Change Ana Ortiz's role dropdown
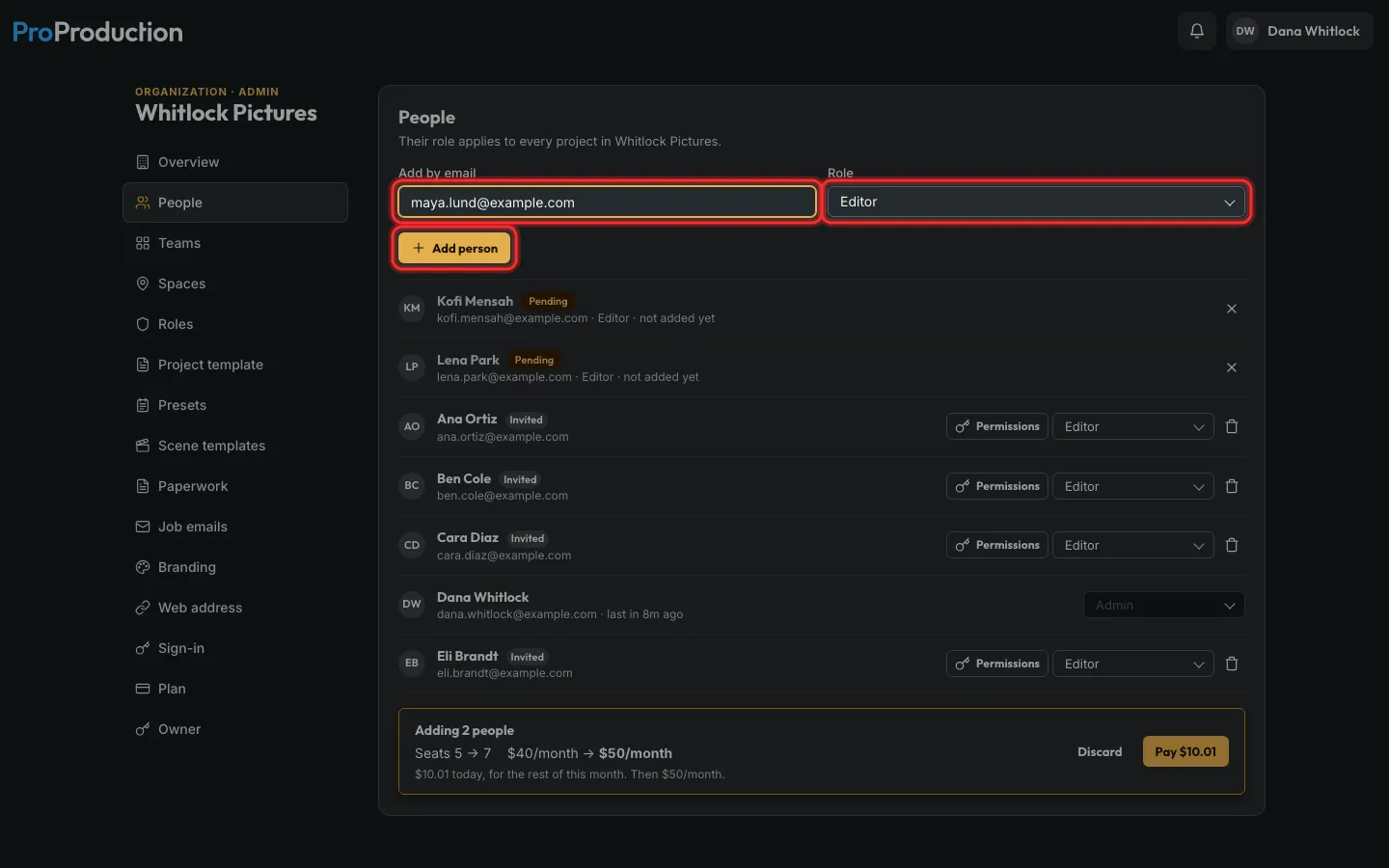The width and height of the screenshot is (1389, 868). click(x=1133, y=426)
